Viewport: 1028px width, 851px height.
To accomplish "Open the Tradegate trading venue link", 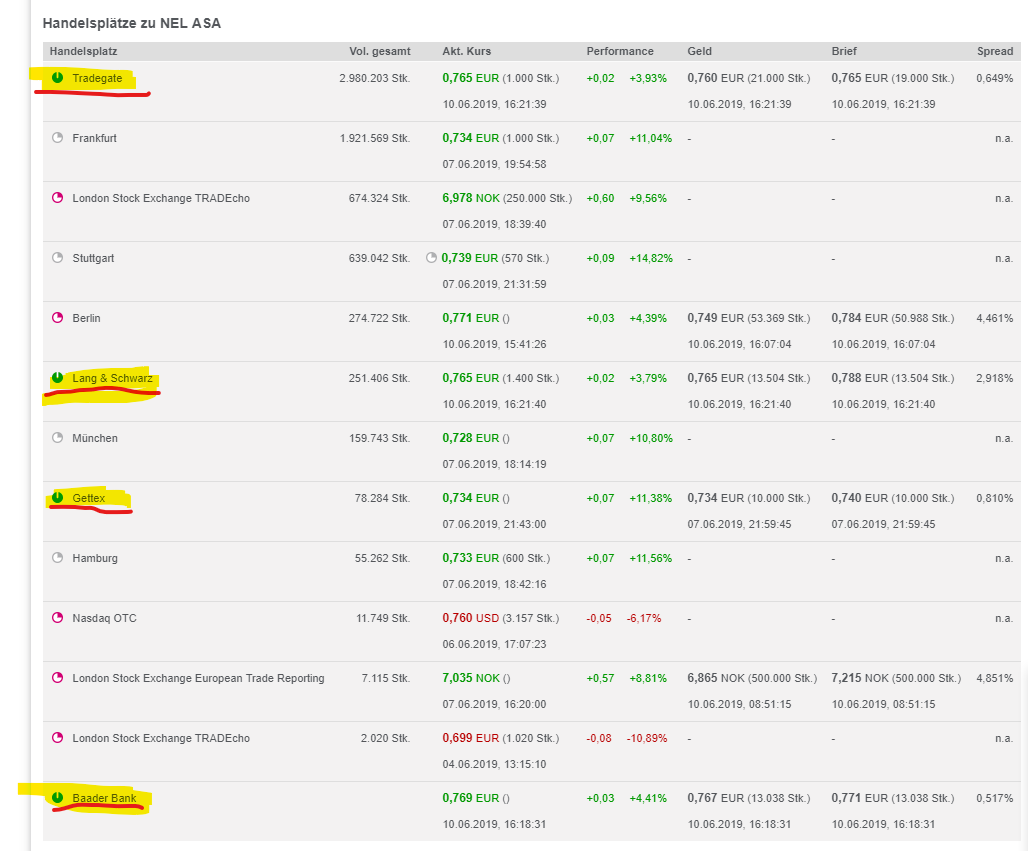I will 98,78.
